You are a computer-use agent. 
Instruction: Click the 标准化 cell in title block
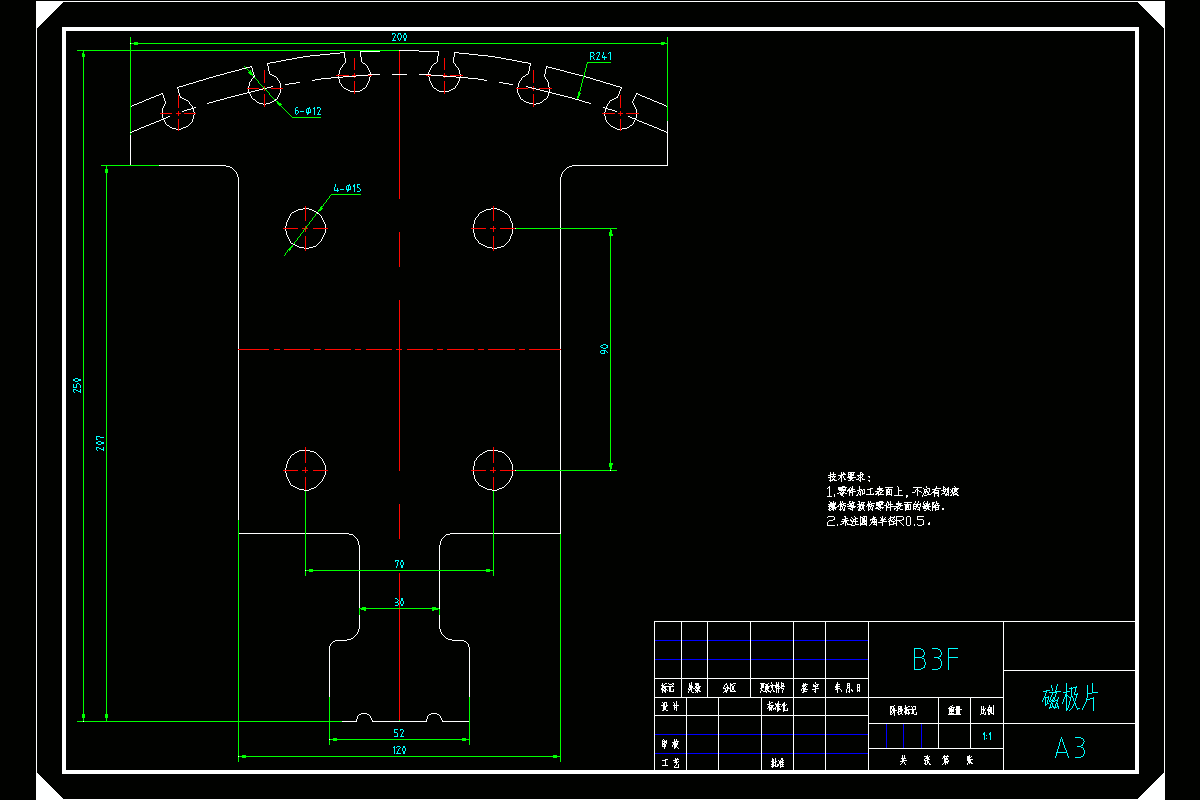click(x=778, y=706)
